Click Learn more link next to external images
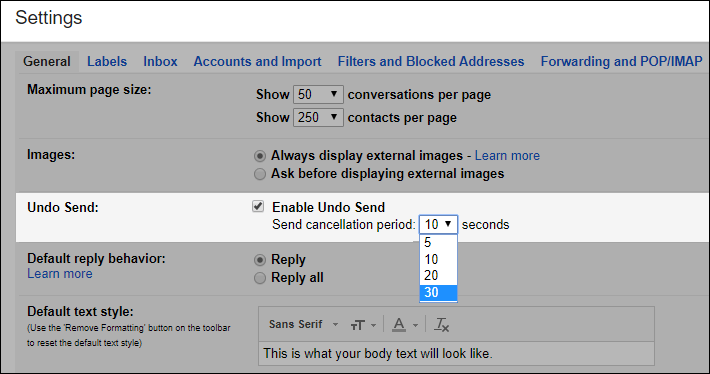Viewport: 710px width, 374px height. click(507, 156)
